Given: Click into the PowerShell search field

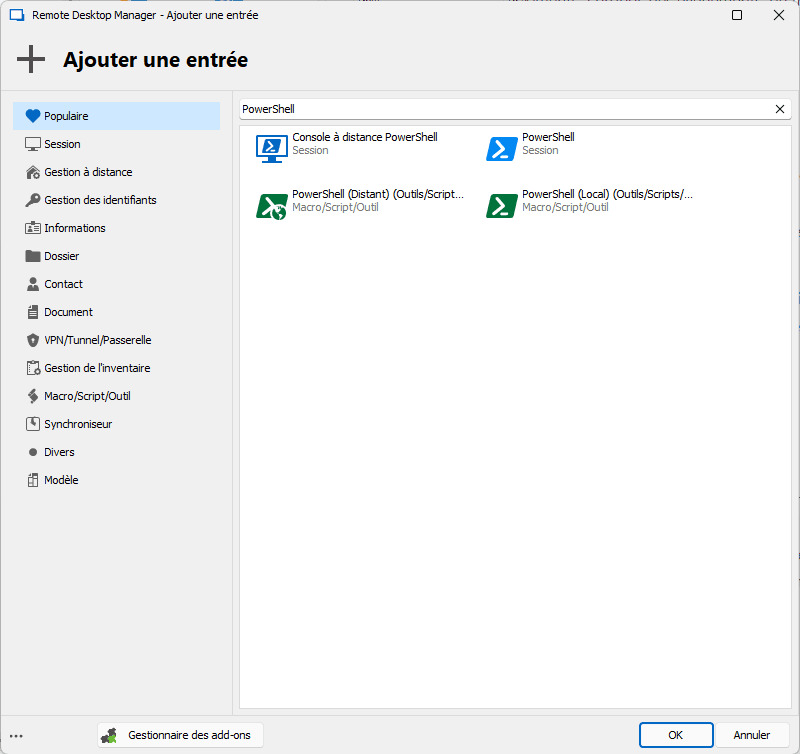Looking at the screenshot, I should [500, 109].
